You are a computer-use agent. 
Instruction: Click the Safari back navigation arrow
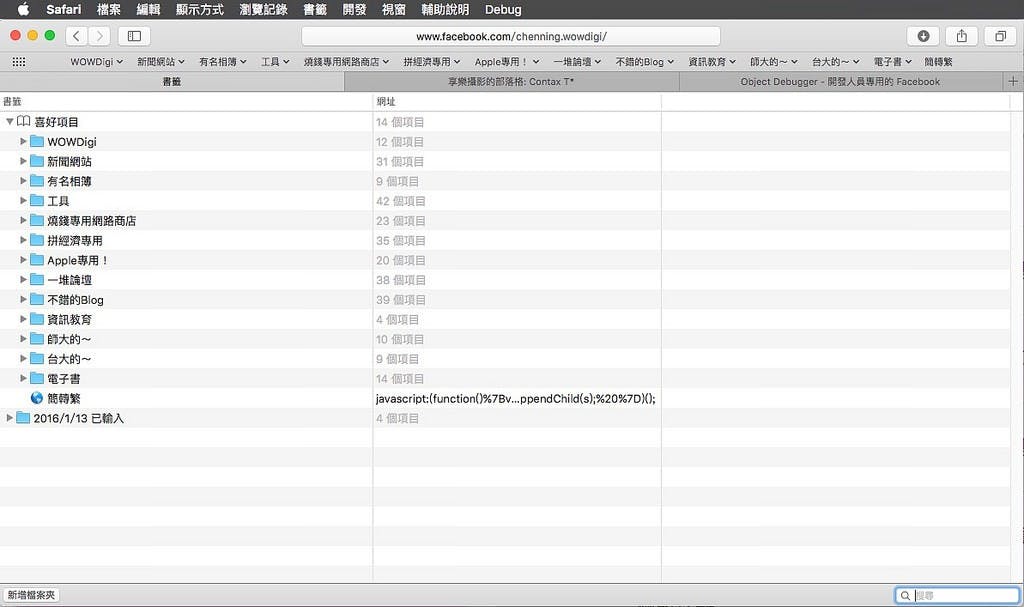pos(77,36)
